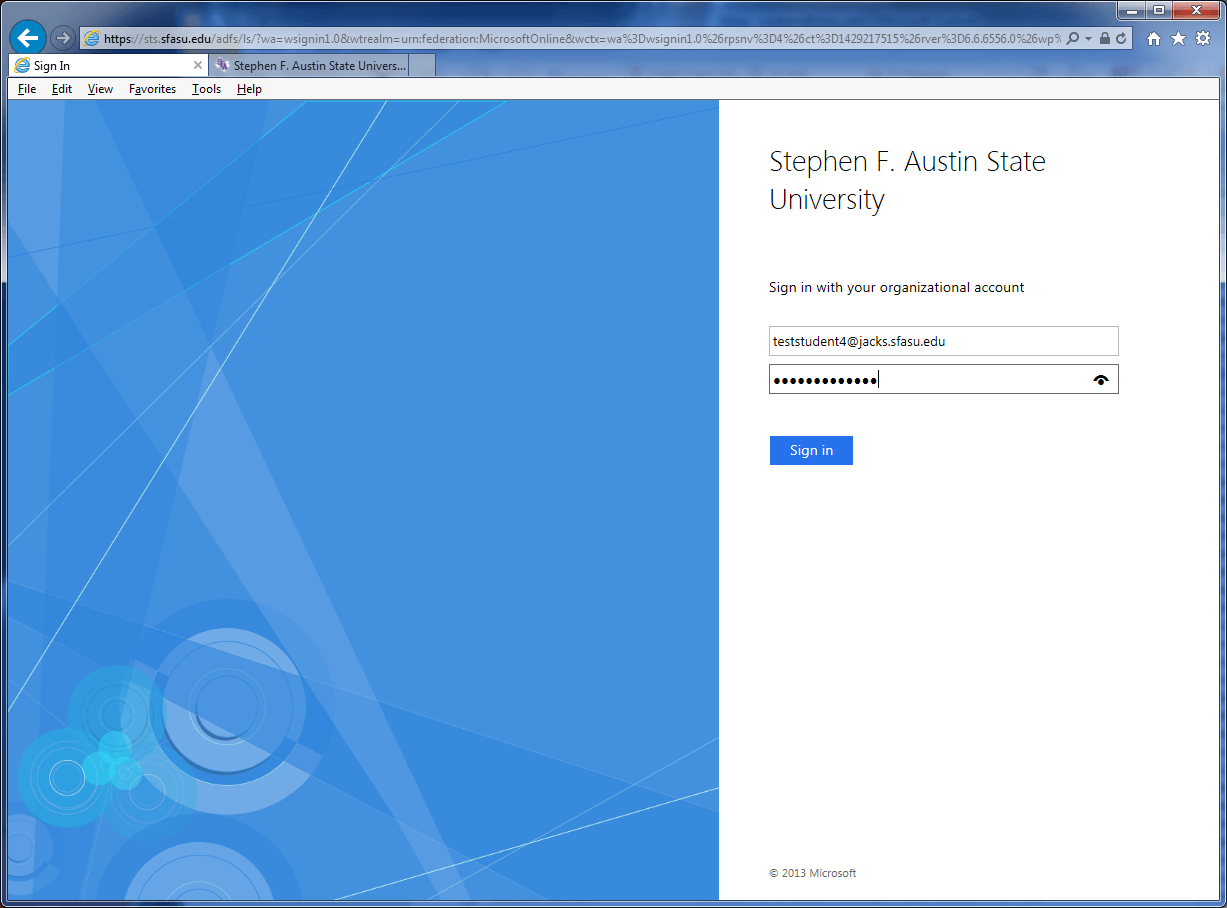
Task: Go to the Home page icon
Action: tap(1154, 38)
